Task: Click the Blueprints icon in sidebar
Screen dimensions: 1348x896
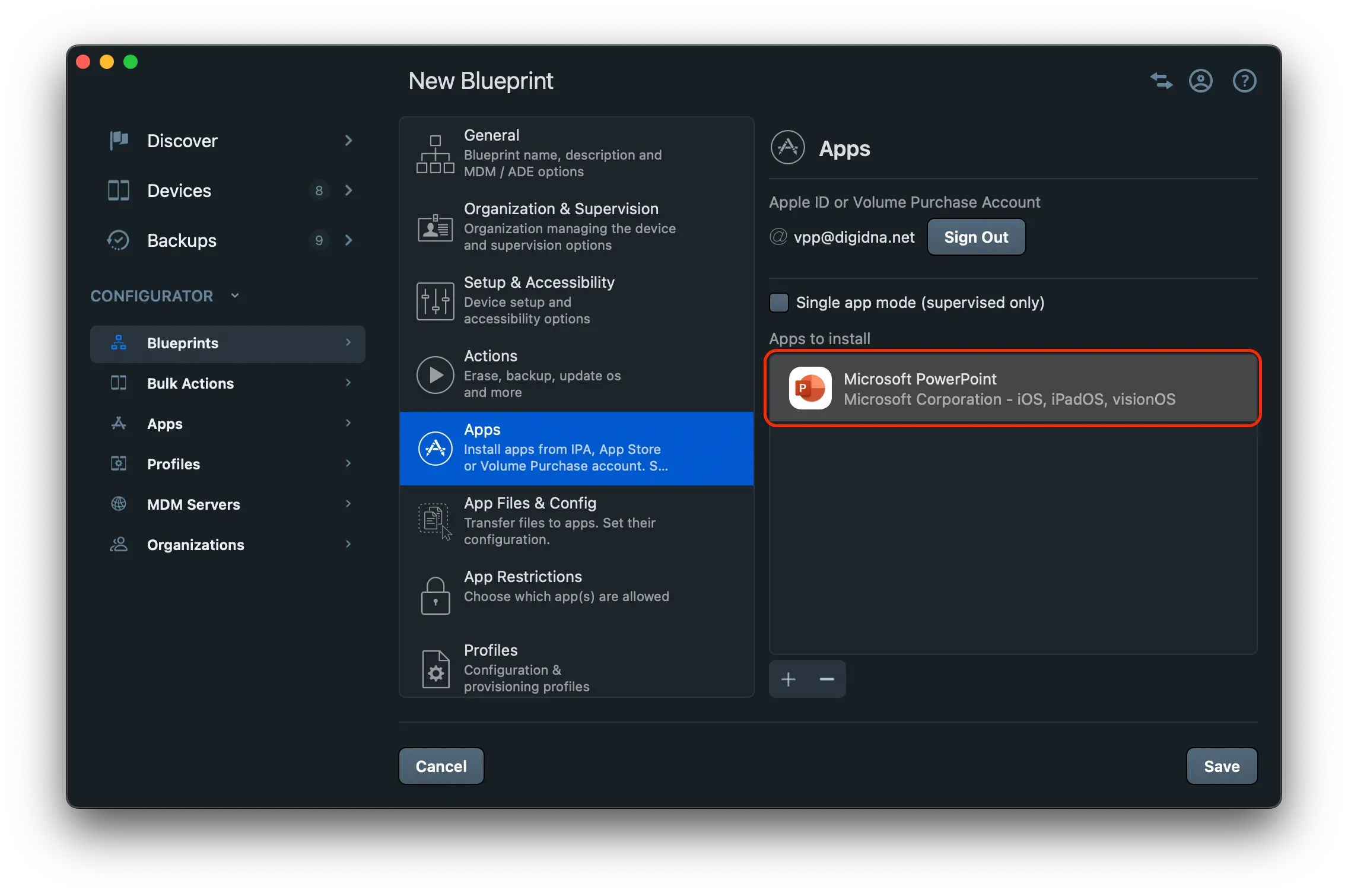Action: tap(118, 343)
